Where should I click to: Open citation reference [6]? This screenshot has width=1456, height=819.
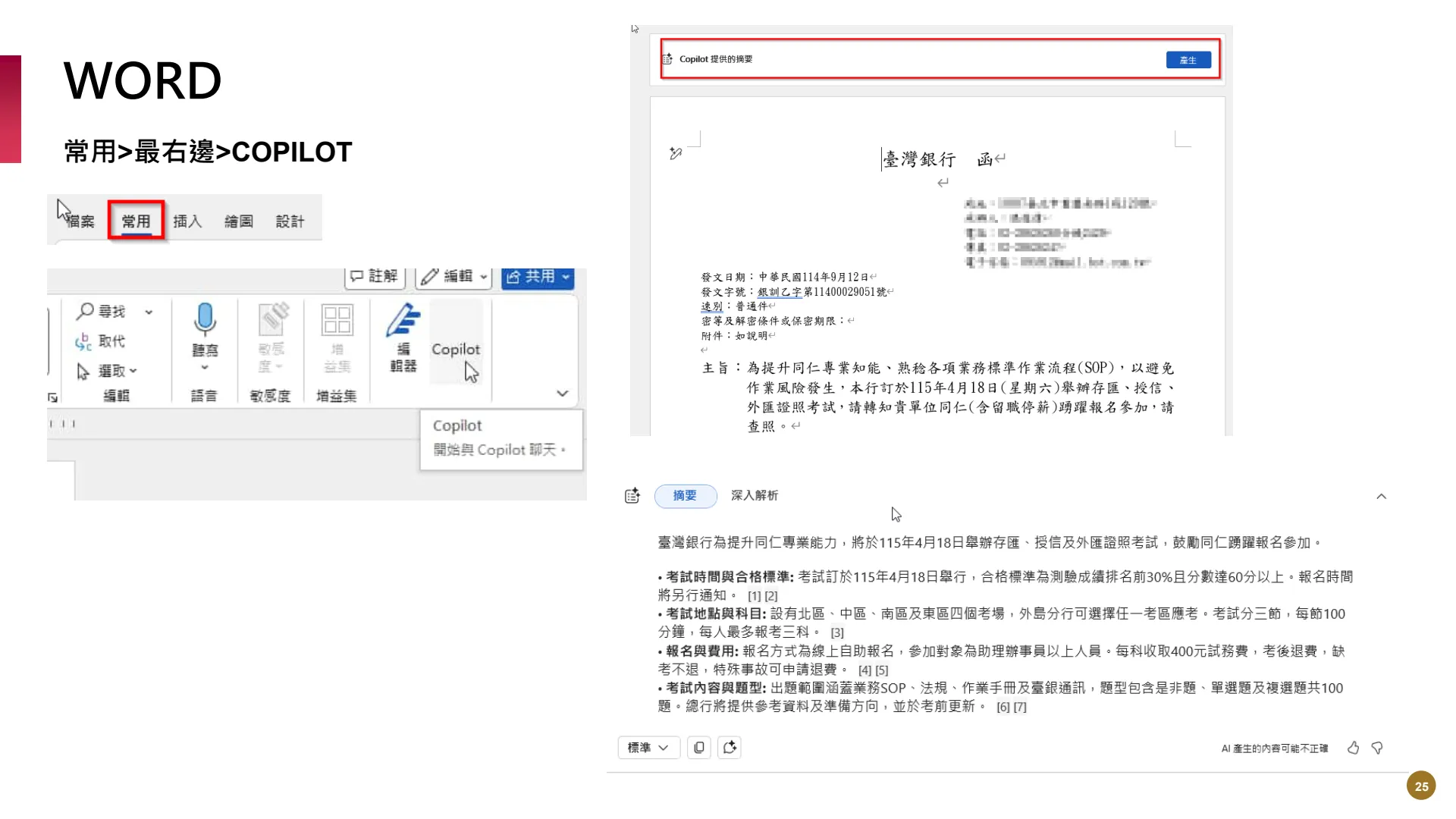point(1003,708)
